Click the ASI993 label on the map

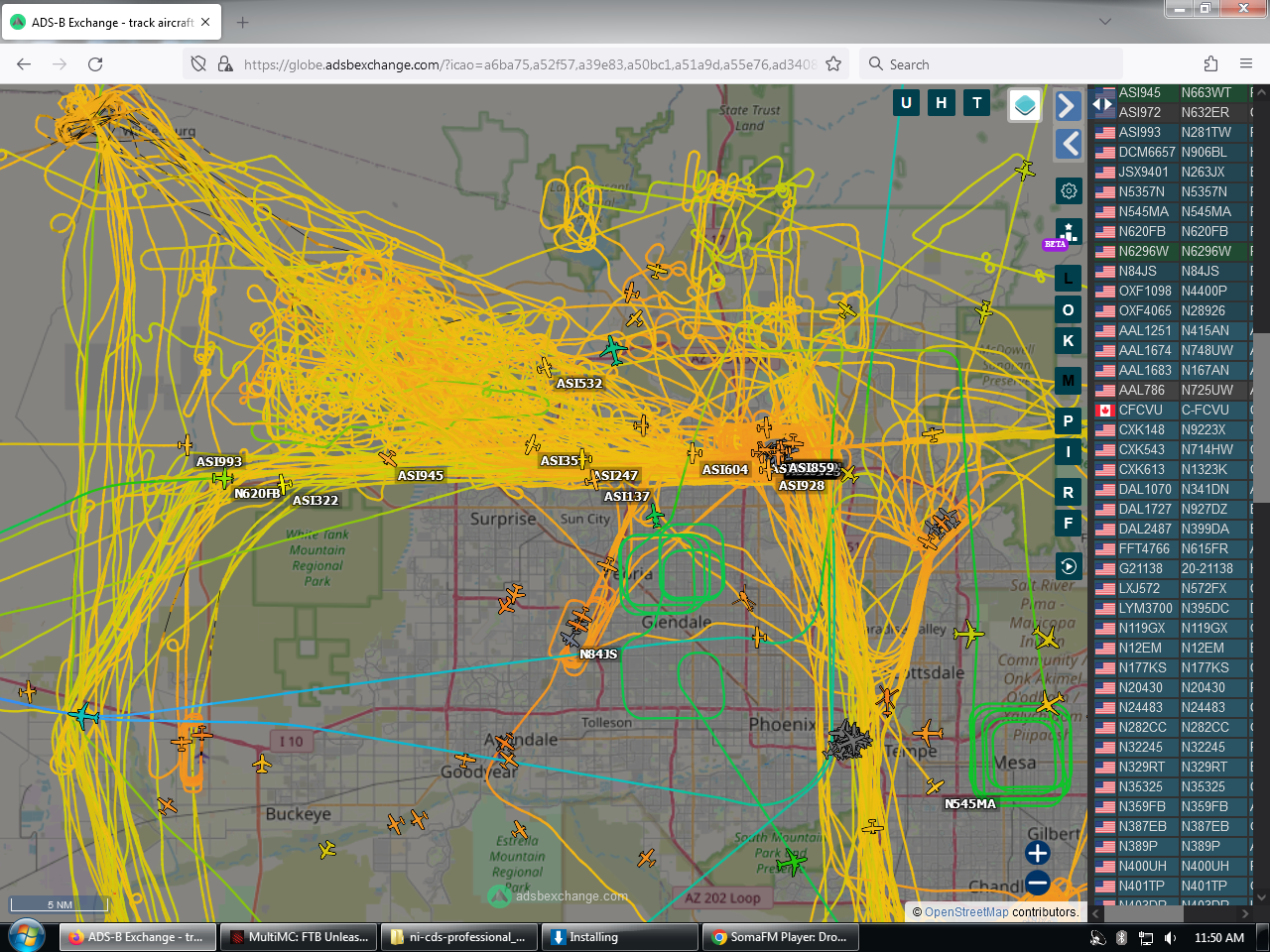coord(219,462)
